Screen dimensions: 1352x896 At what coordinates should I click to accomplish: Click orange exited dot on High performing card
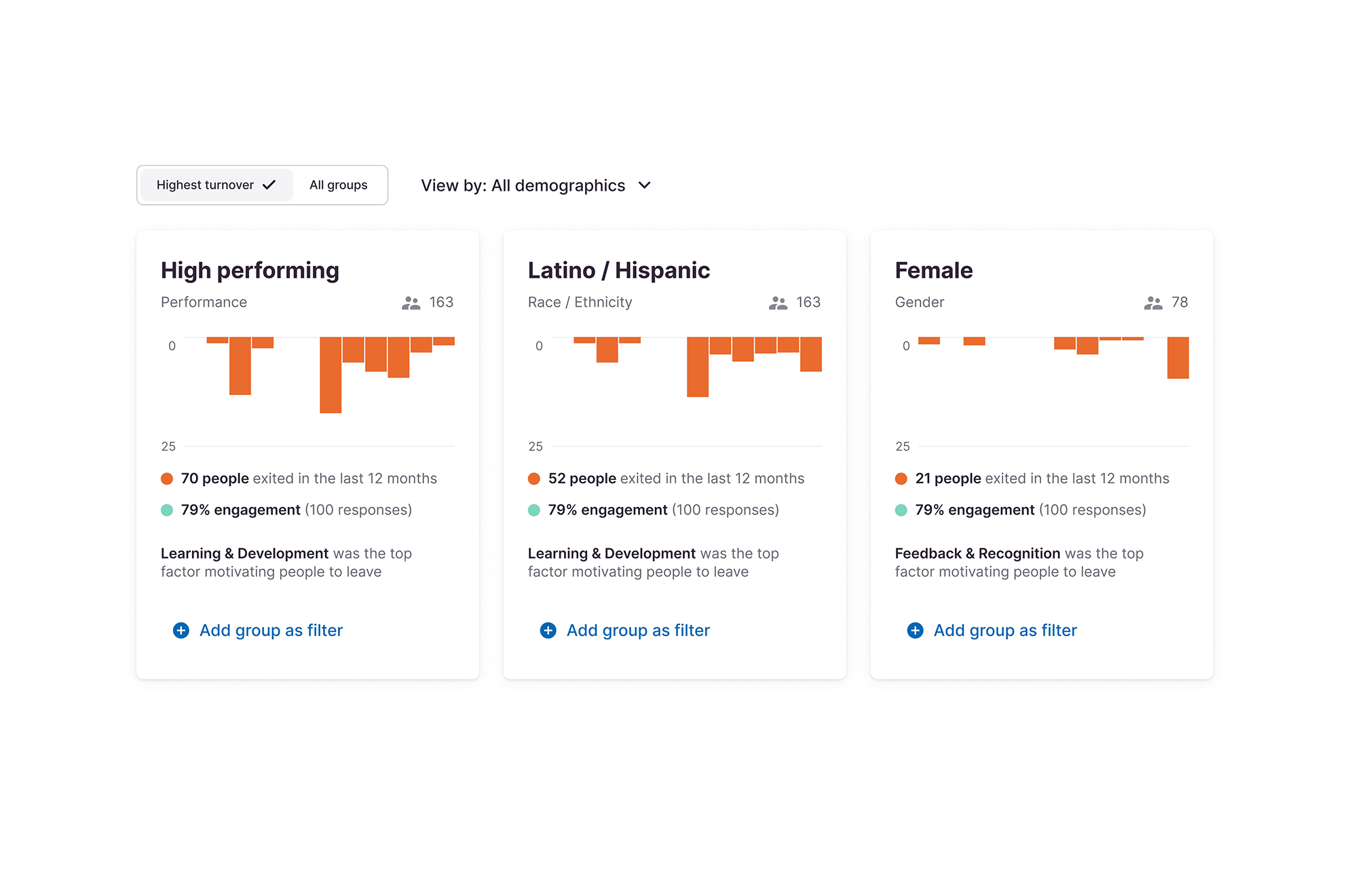(x=167, y=479)
